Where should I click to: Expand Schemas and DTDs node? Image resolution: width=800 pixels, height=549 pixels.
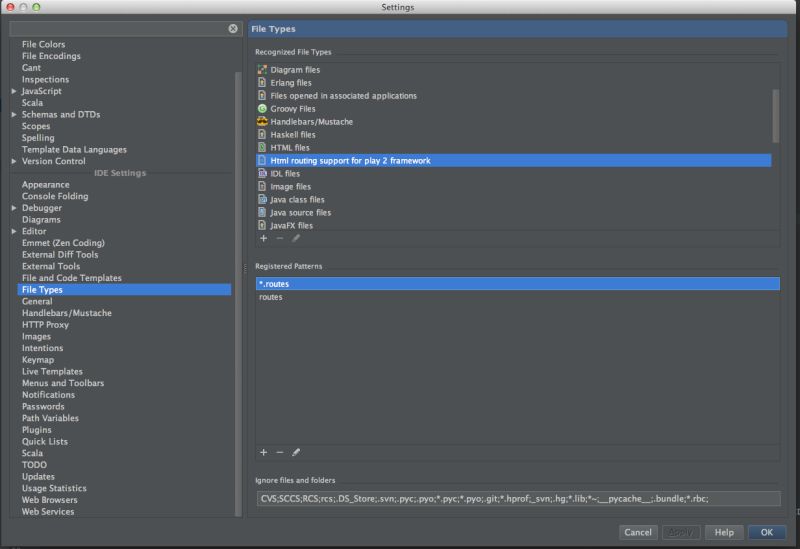pyautogui.click(x=14, y=114)
